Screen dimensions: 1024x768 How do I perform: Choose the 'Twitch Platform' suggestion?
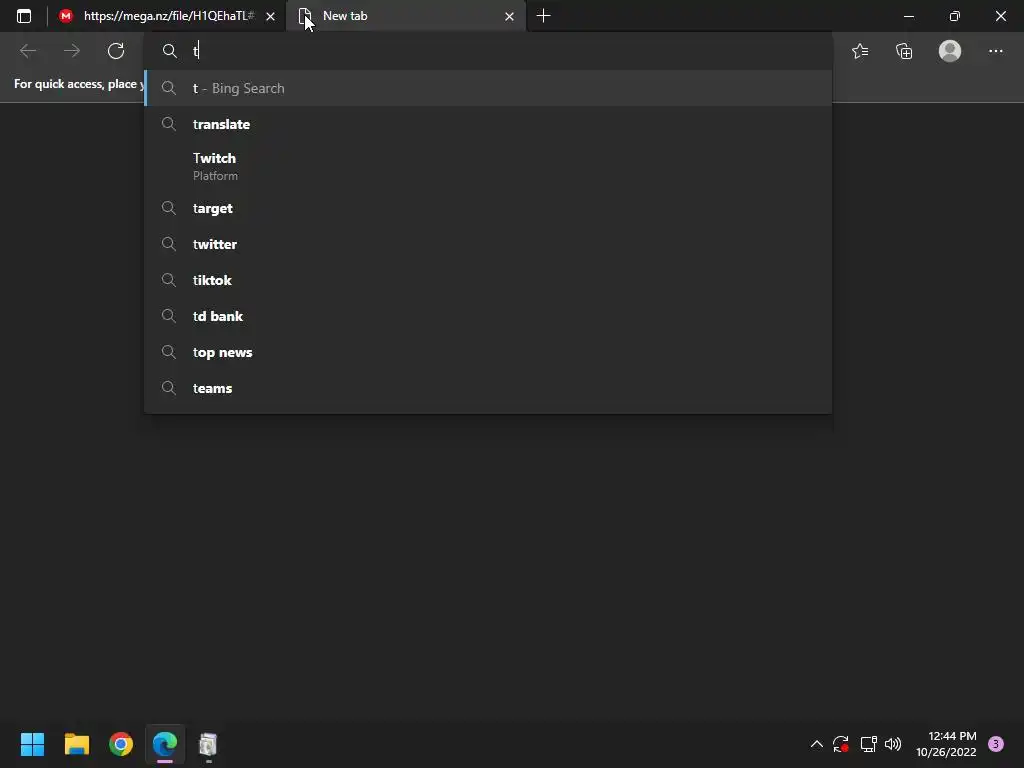[488, 166]
